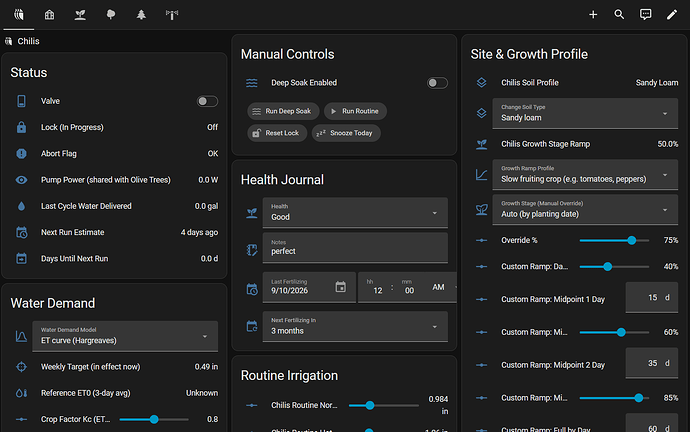This screenshot has width=690, height=432.
Task: Click the Growth Stage Ramp 50.0% value
Action: [668, 144]
